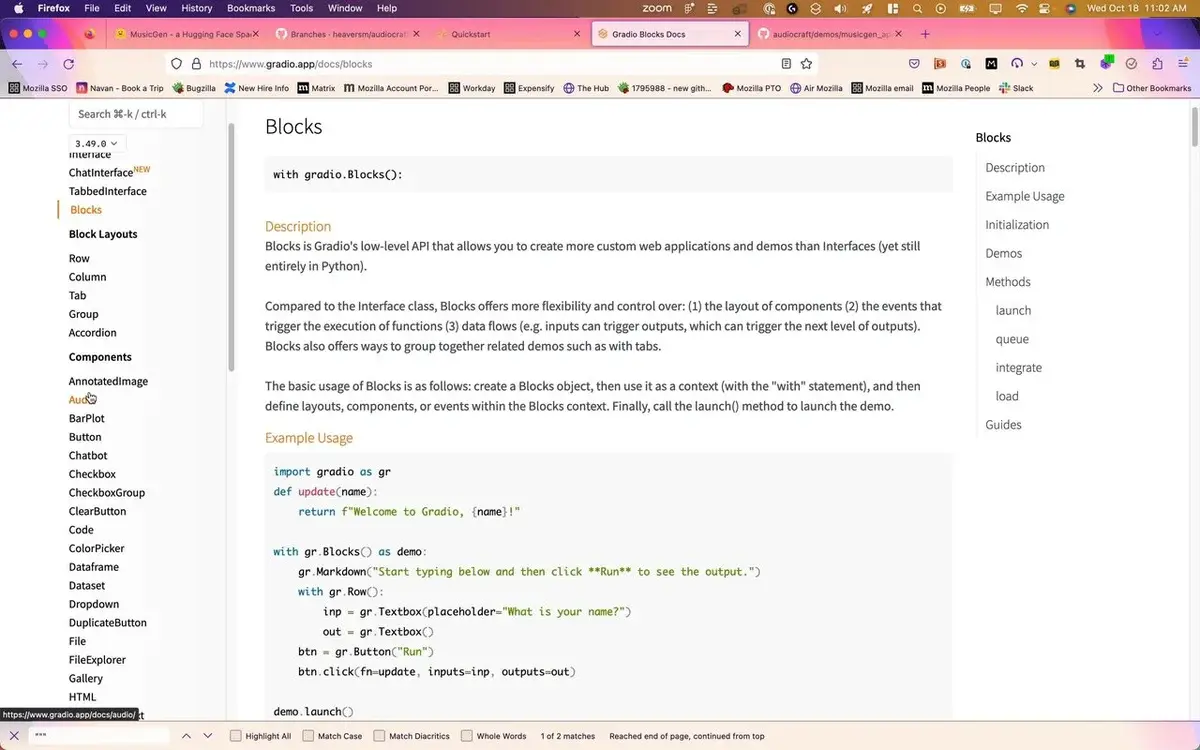Open the Accordion layout docs link
1200x750 pixels.
click(x=93, y=333)
